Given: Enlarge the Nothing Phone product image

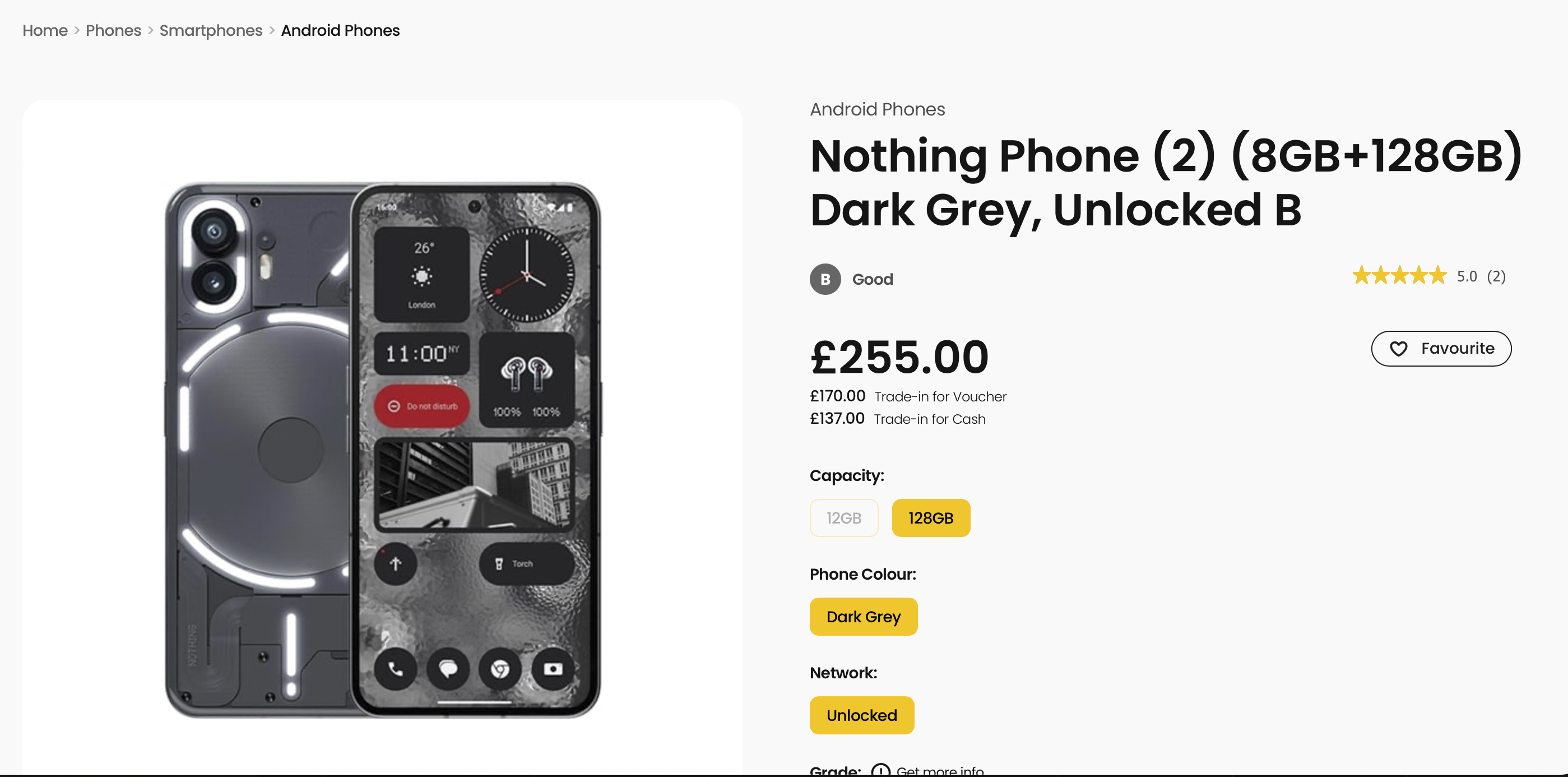Looking at the screenshot, I should coord(382,451).
